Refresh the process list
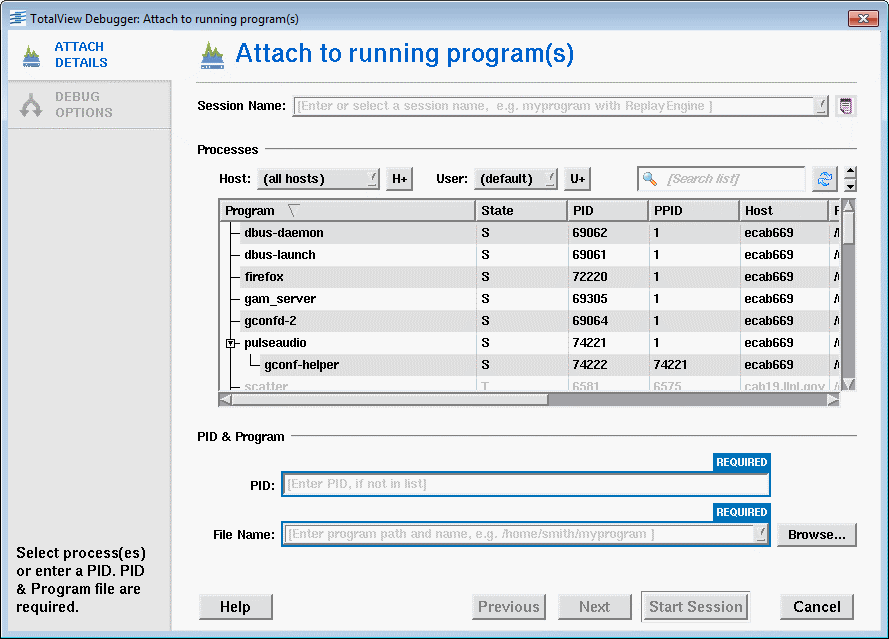The height and width of the screenshot is (639, 889). tap(824, 179)
